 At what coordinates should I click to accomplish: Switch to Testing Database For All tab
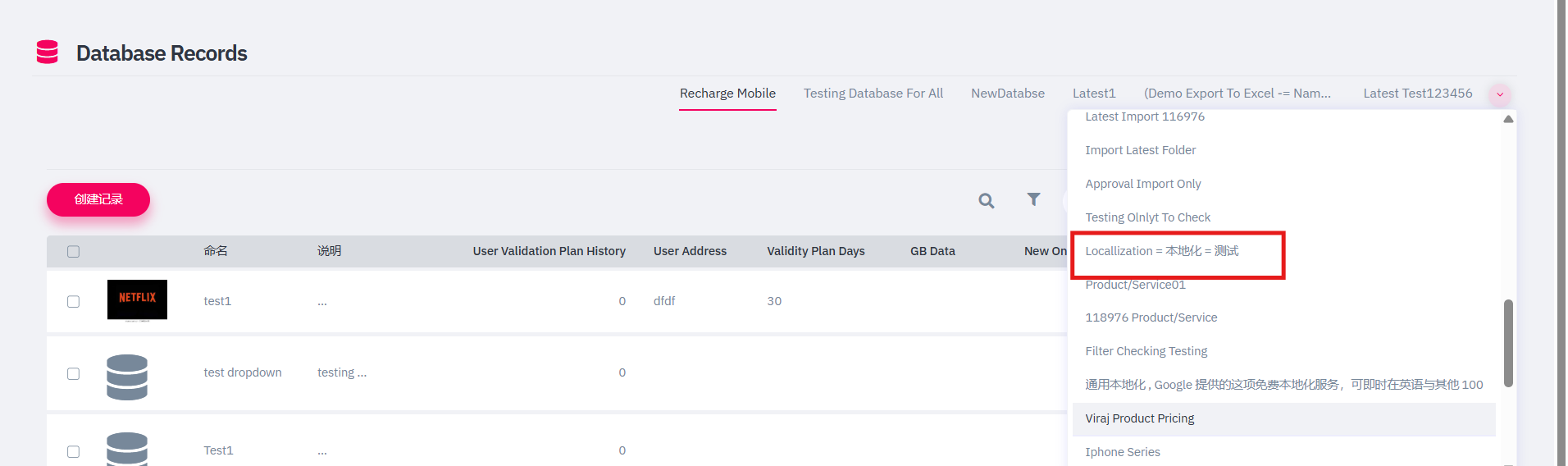(x=873, y=94)
